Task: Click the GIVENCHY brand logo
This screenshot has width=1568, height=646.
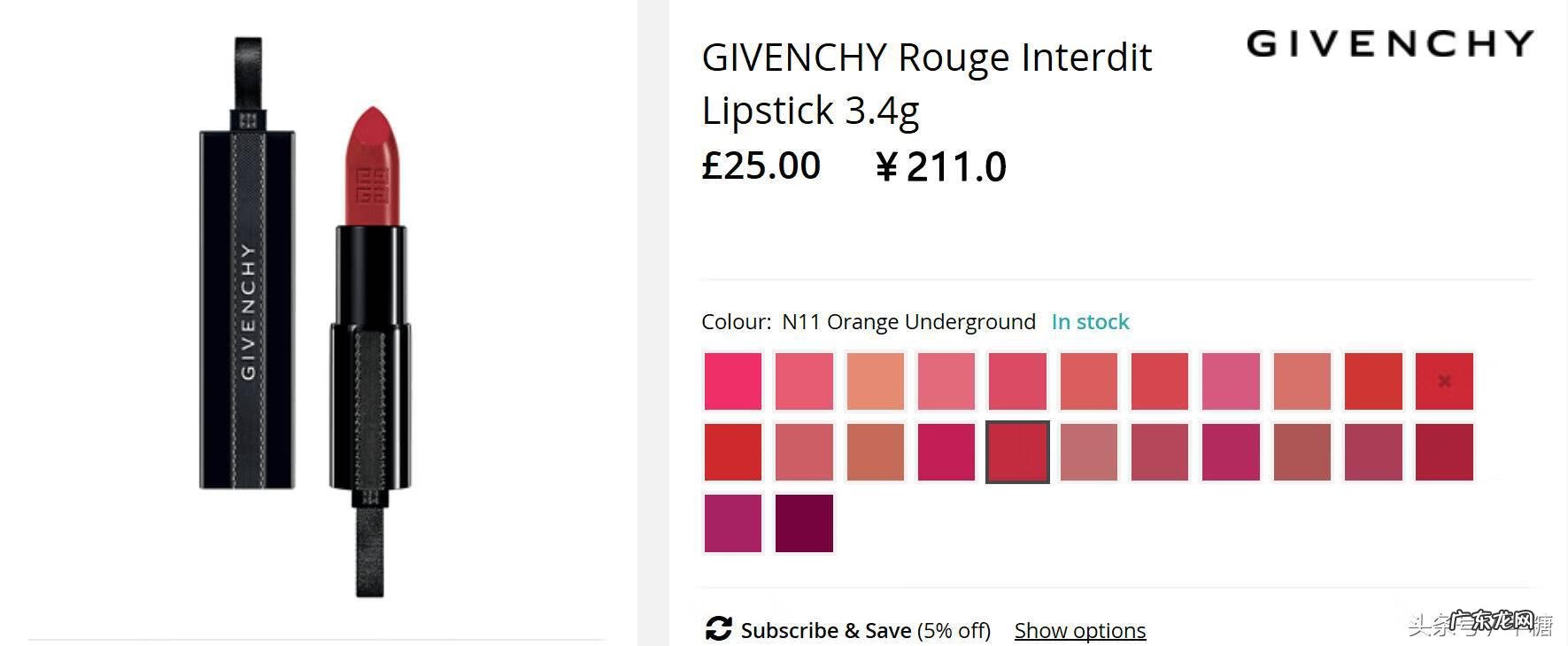Action: coord(1389,43)
